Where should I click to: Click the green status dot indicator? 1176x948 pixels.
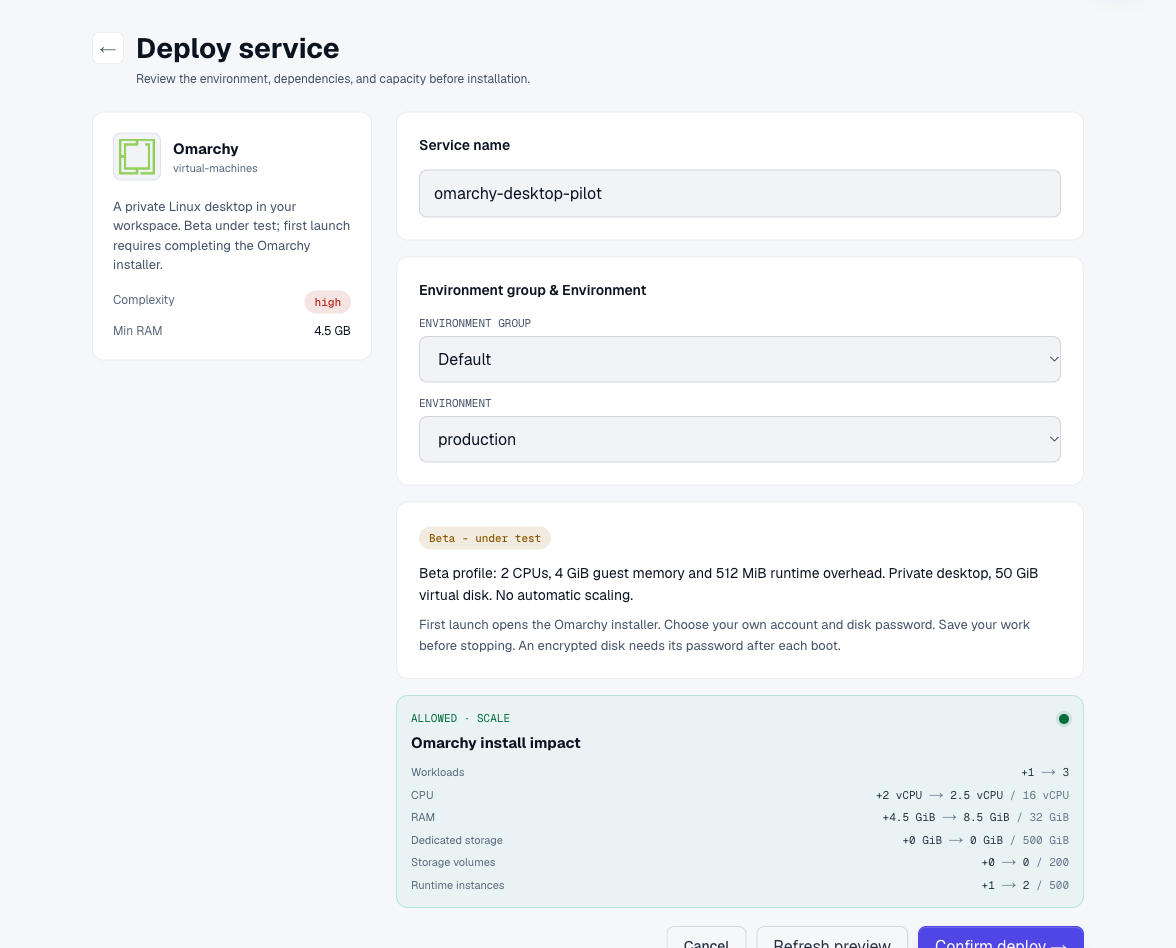pyautogui.click(x=1064, y=719)
